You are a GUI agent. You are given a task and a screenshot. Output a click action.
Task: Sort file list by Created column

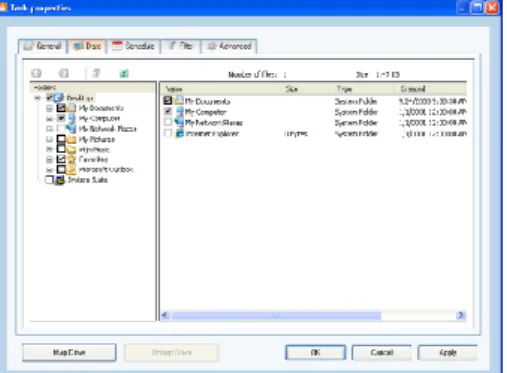pyautogui.click(x=431, y=89)
